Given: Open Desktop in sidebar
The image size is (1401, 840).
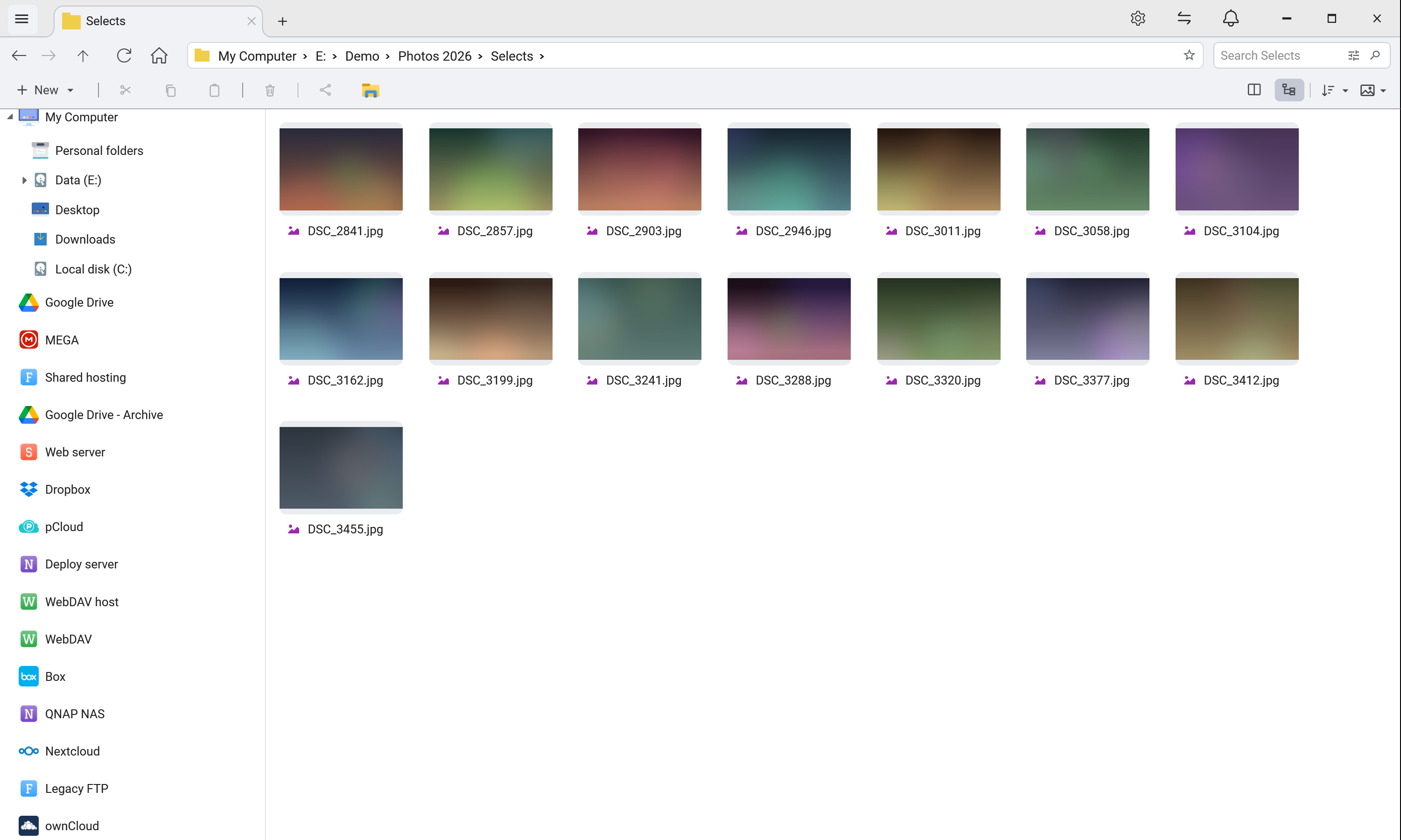Looking at the screenshot, I should coord(77,210).
